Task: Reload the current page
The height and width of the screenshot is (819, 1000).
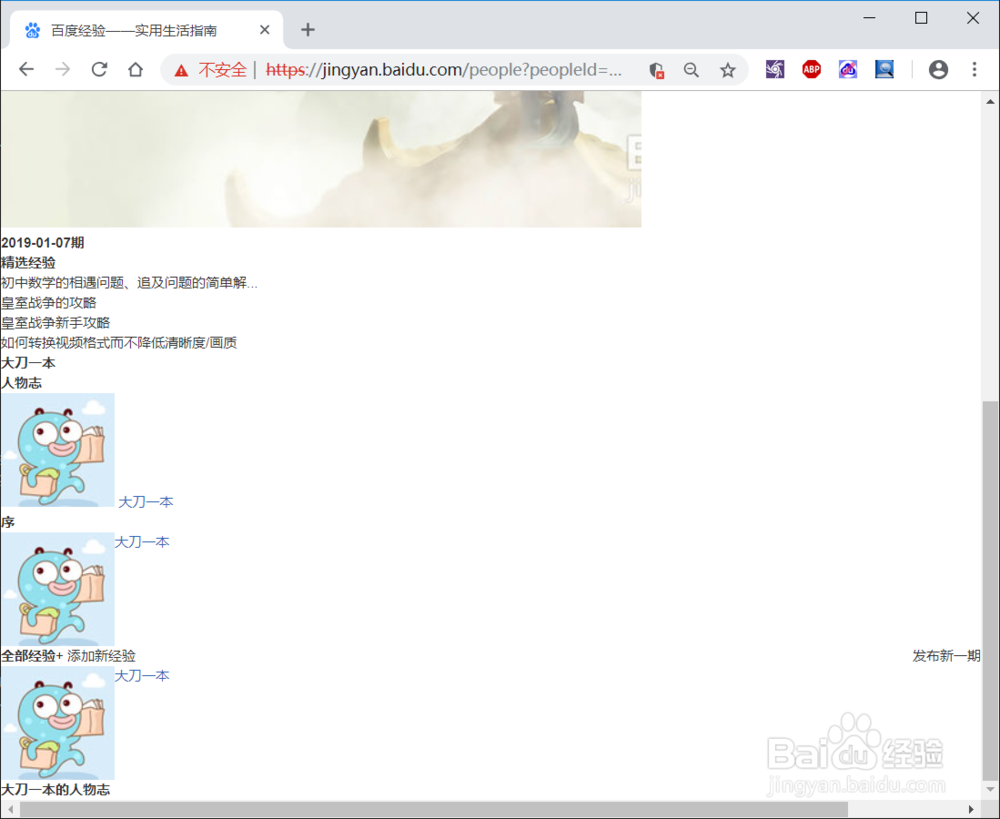Action: coord(98,69)
